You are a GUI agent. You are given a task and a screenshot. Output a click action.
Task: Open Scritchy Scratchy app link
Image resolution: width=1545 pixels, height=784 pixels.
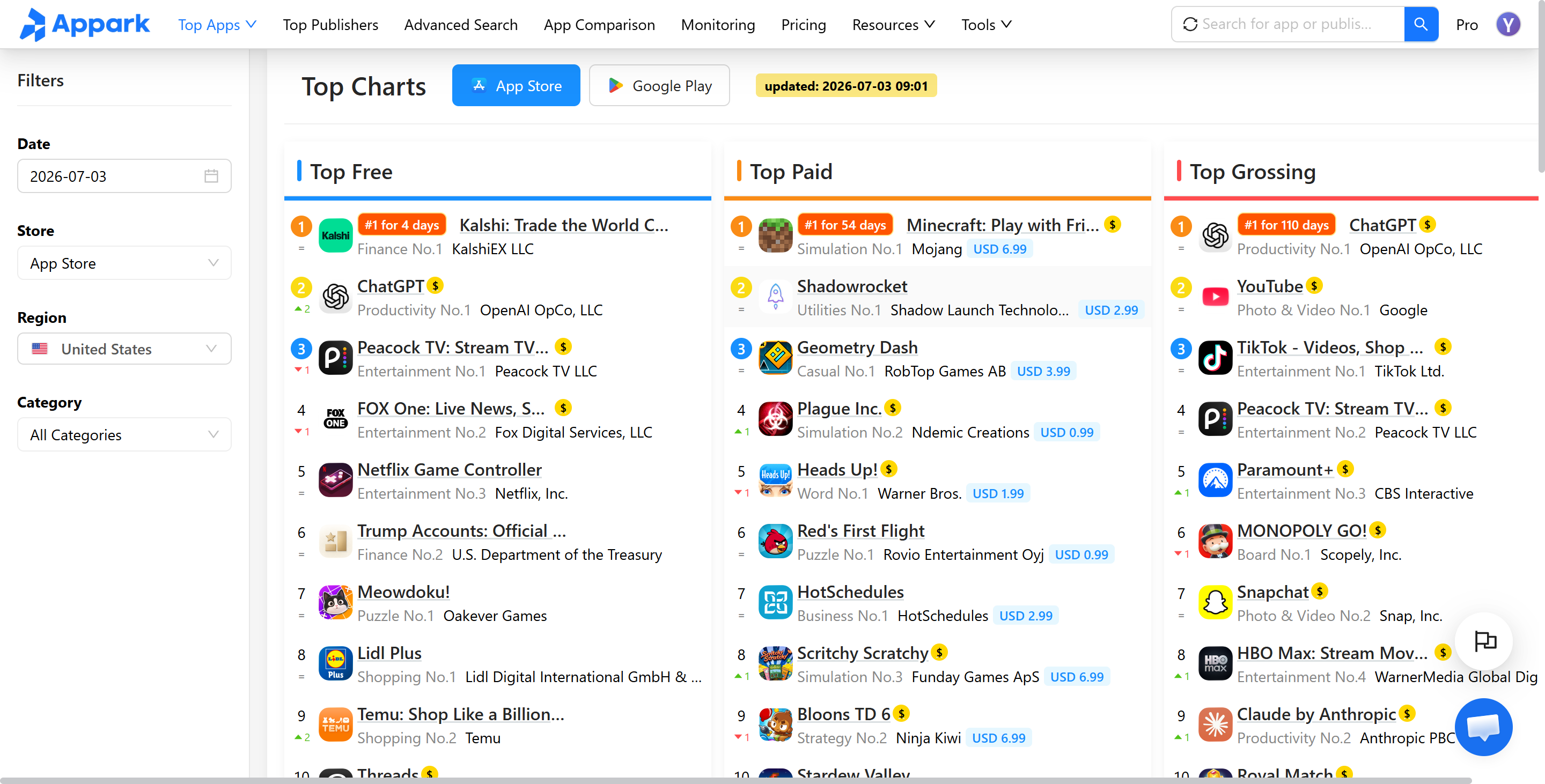tap(862, 653)
